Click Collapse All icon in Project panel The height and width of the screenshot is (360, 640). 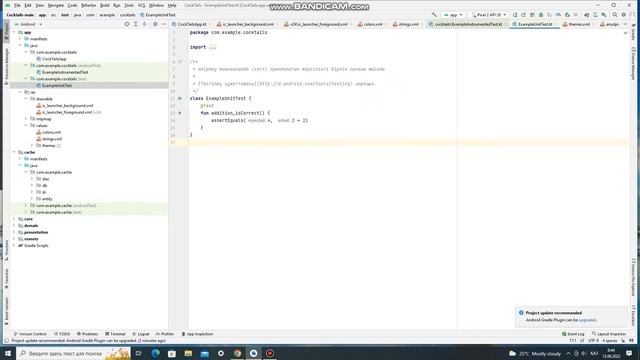coord(144,24)
